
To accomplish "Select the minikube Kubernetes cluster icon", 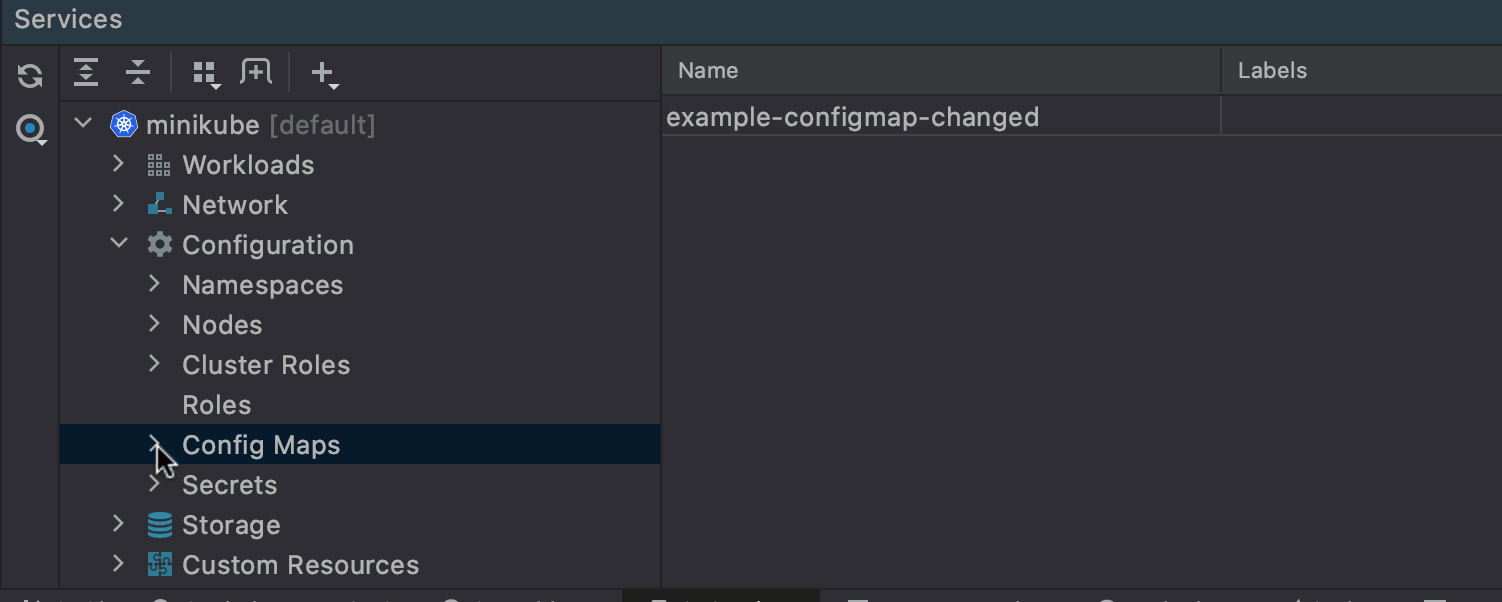I will pyautogui.click(x=124, y=124).
